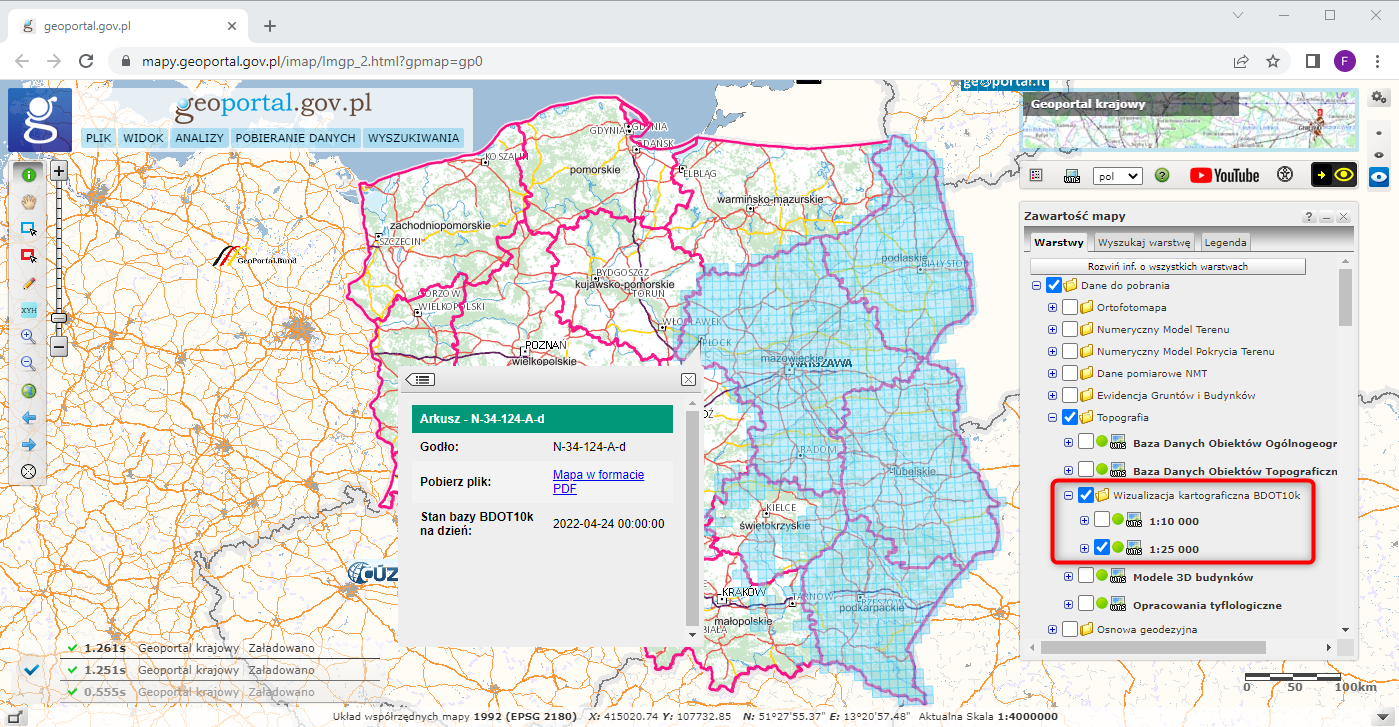Image resolution: width=1399 pixels, height=727 pixels.
Task: Expand the Numeryczny Model Terenu node
Action: (x=1052, y=329)
